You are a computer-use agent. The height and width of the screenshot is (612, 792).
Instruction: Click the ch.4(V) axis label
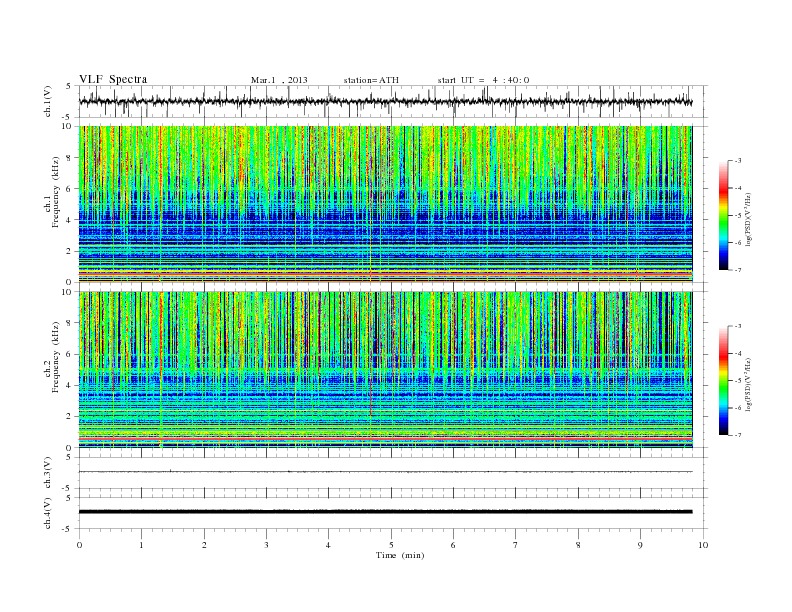coord(47,513)
